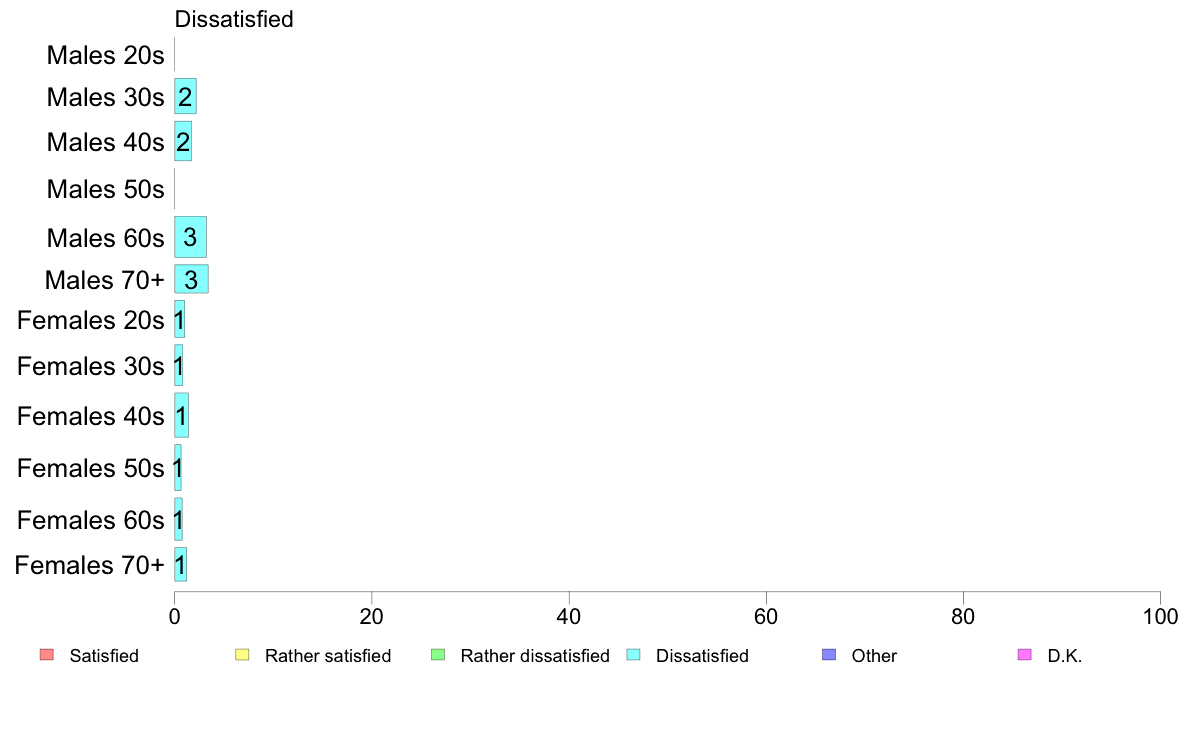Viewport: 1188px width, 736px height.
Task: Click the green Rather dissatisfied legend swatch
Action: click(437, 654)
